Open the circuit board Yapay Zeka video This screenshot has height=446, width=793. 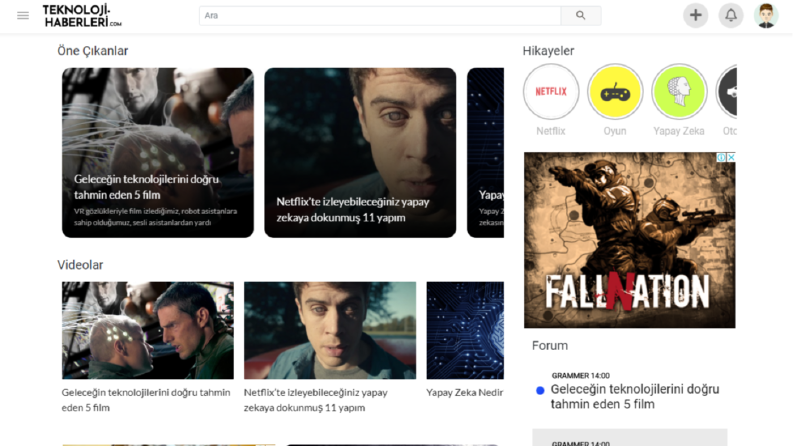click(x=465, y=330)
